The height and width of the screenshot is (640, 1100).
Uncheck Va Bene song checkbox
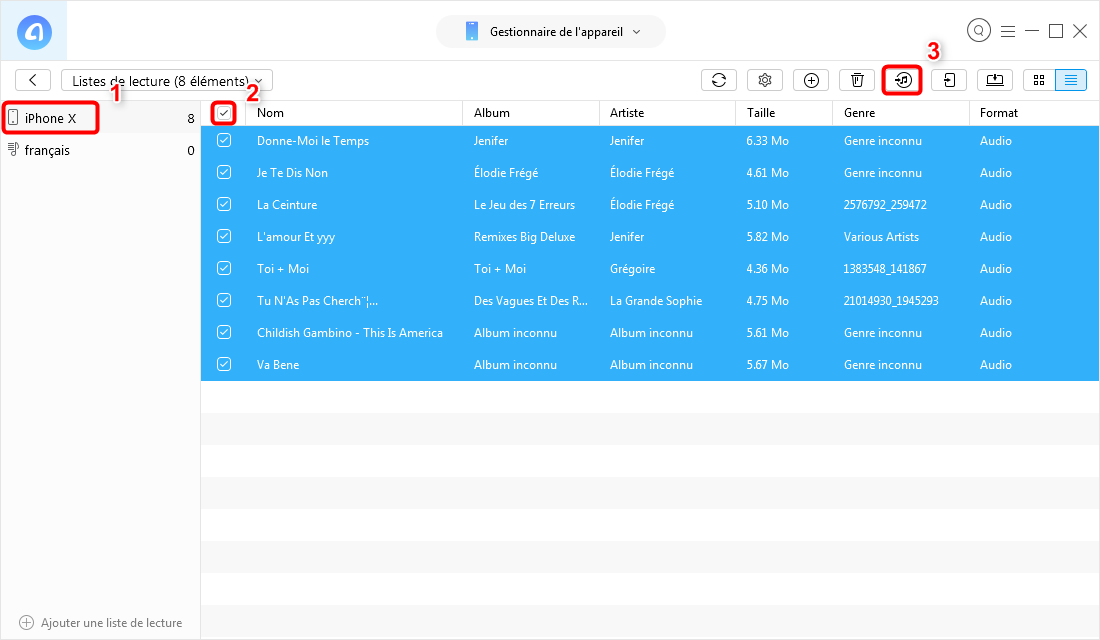click(x=224, y=364)
